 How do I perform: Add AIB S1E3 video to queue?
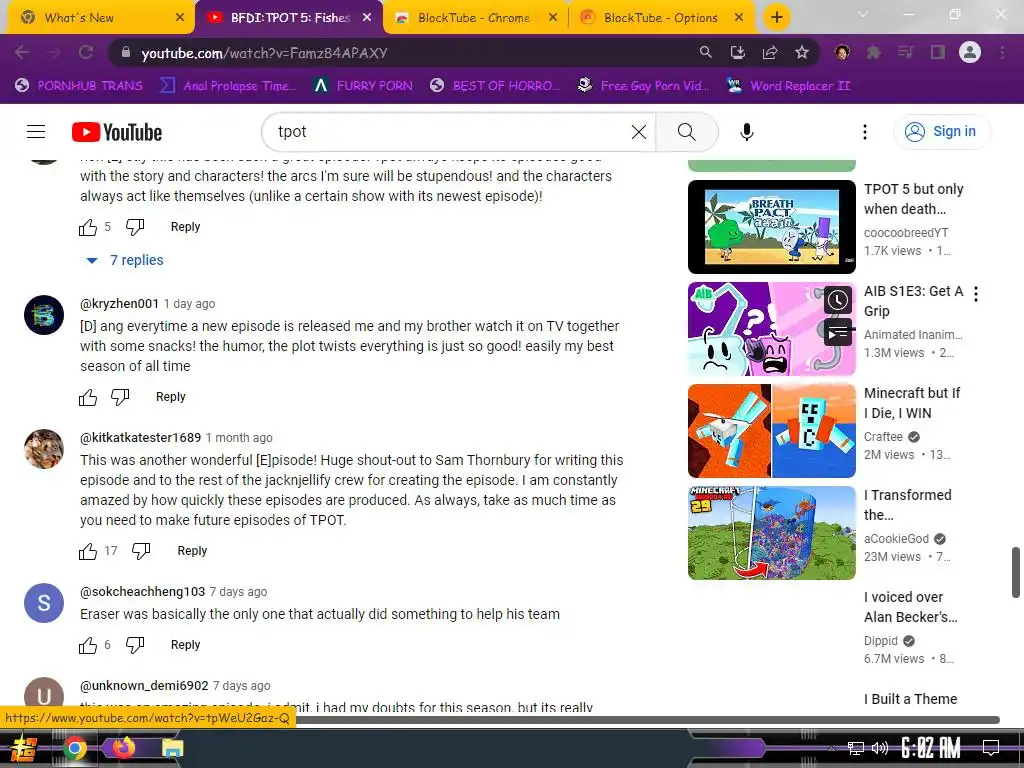[838, 333]
